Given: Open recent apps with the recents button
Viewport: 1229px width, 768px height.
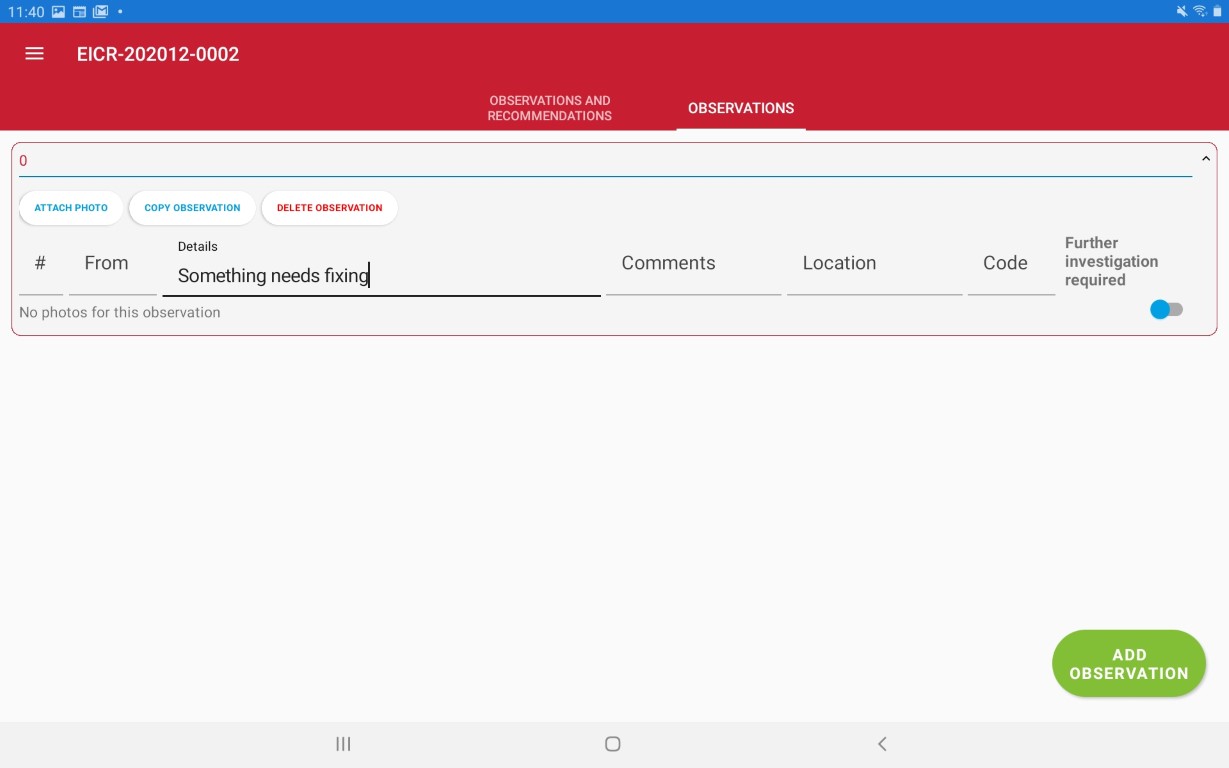Looking at the screenshot, I should [343, 744].
